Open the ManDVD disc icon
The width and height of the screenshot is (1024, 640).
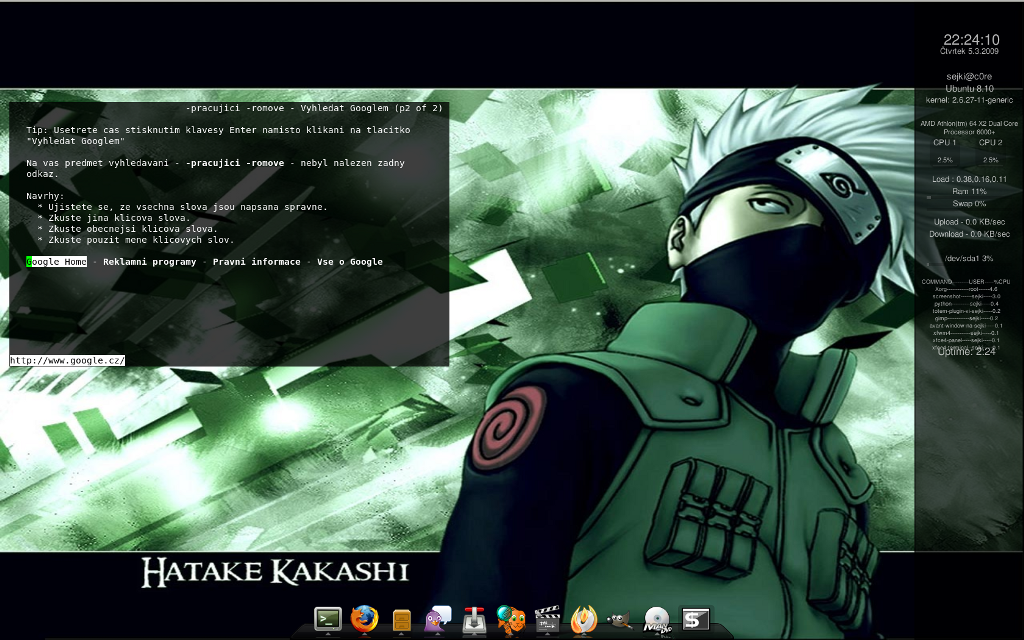tap(656, 620)
